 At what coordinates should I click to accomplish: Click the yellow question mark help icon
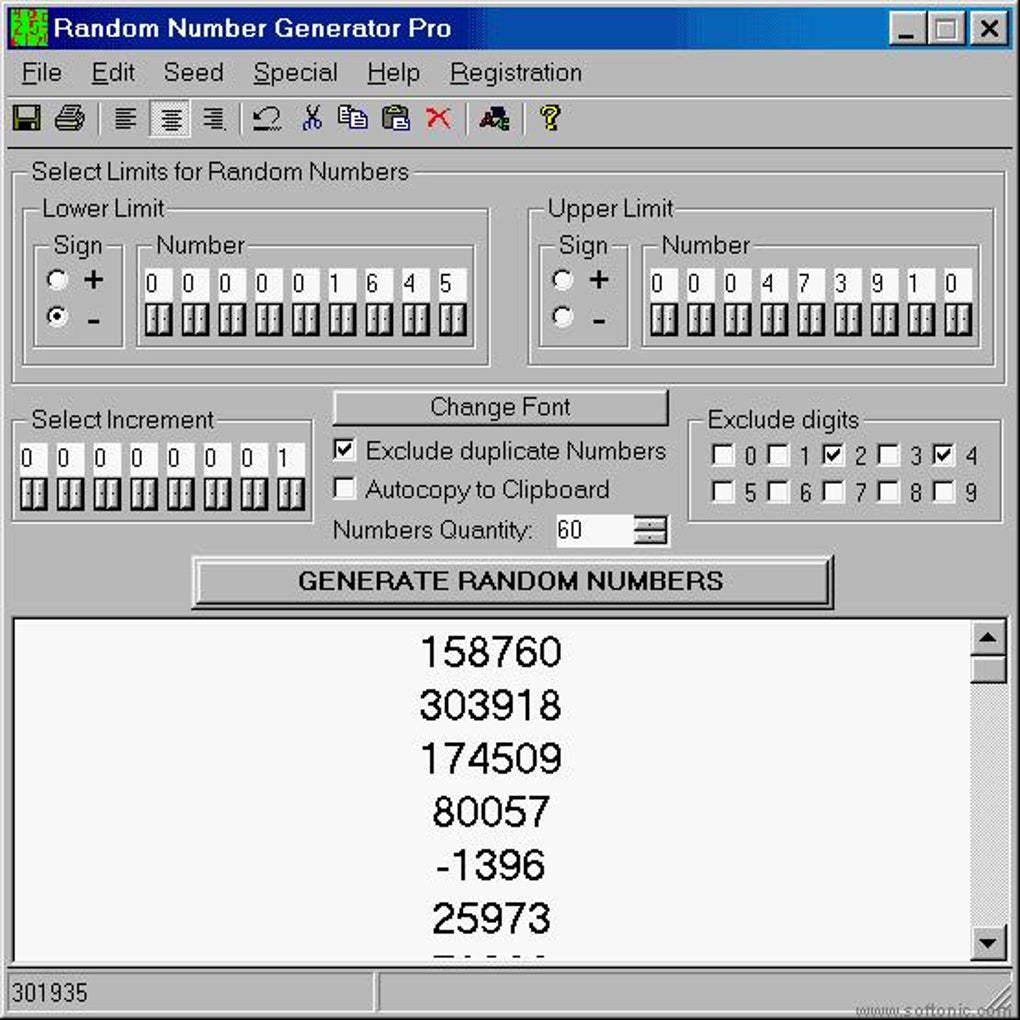[550, 118]
